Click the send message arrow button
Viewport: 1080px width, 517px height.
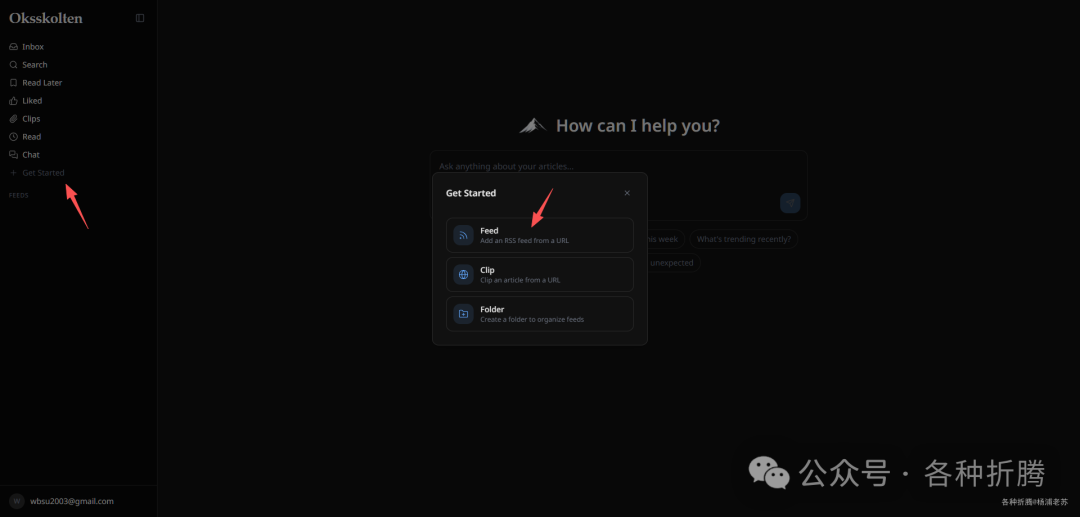click(x=790, y=202)
